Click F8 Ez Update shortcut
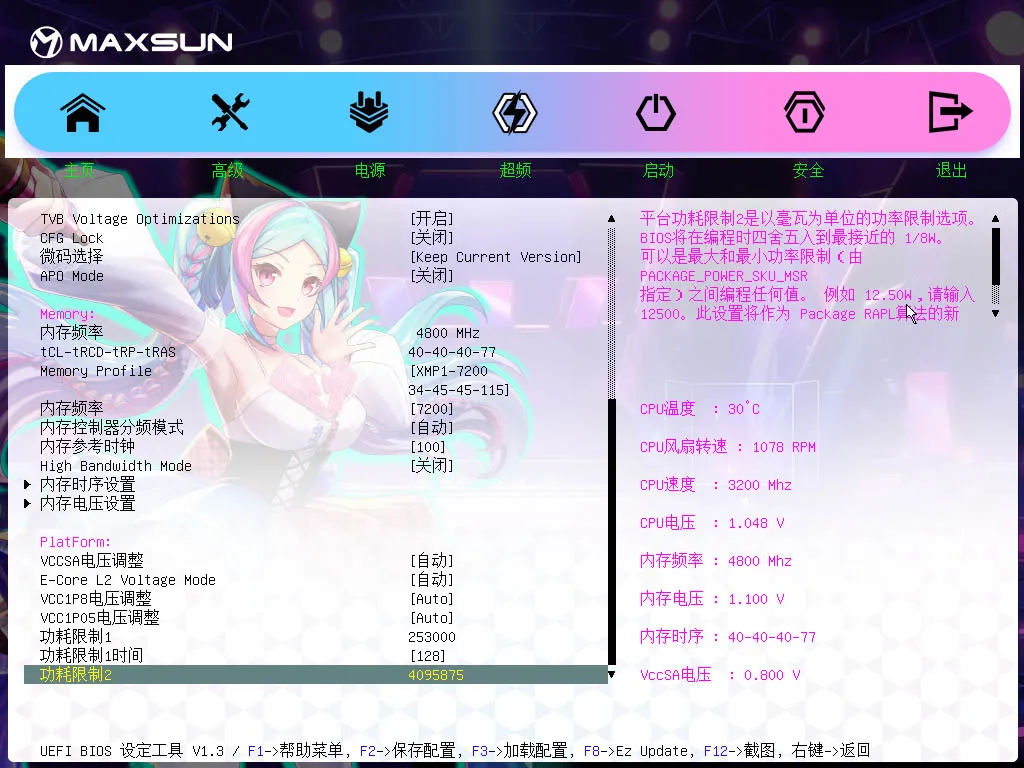Image resolution: width=1024 pixels, height=768 pixels. pyautogui.click(x=635, y=751)
